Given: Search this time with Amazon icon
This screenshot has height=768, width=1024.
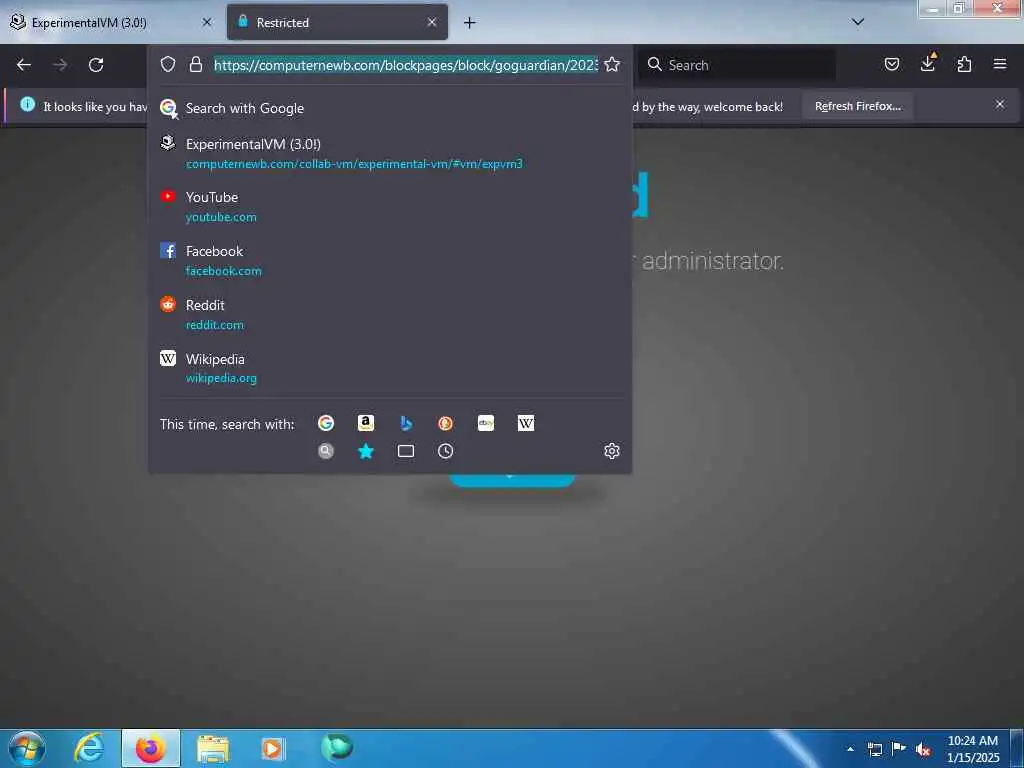Looking at the screenshot, I should 366,423.
